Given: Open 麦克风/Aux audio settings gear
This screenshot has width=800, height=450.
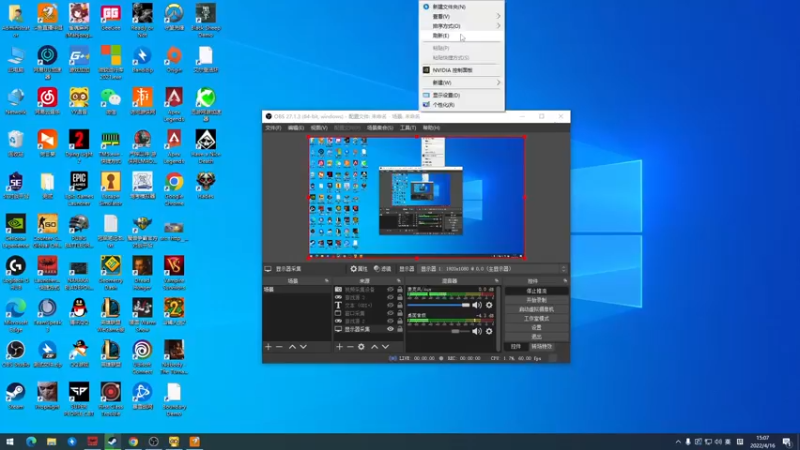Looking at the screenshot, I should click(x=489, y=305).
